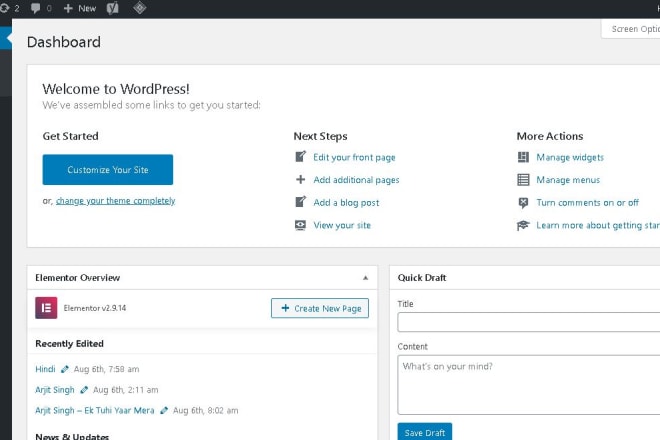
Task: Open Arjit Singh – Ek Tuhi Yaar Mera
Action: tap(95, 411)
